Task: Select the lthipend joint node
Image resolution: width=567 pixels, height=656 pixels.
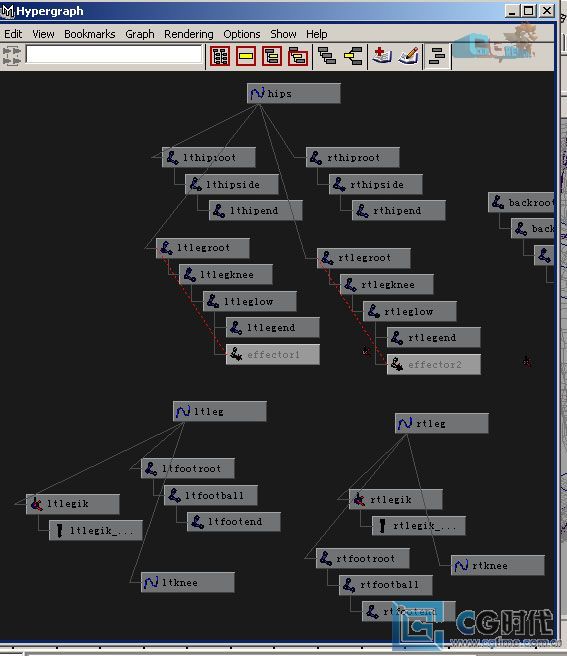Action: click(256, 210)
